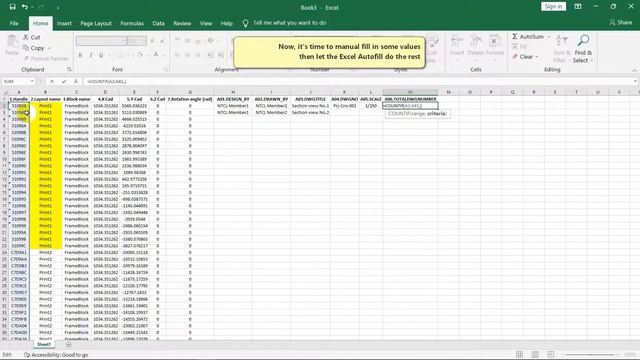Click Bottom Align icon
The width and height of the screenshot is (640, 360).
coord(198,41)
